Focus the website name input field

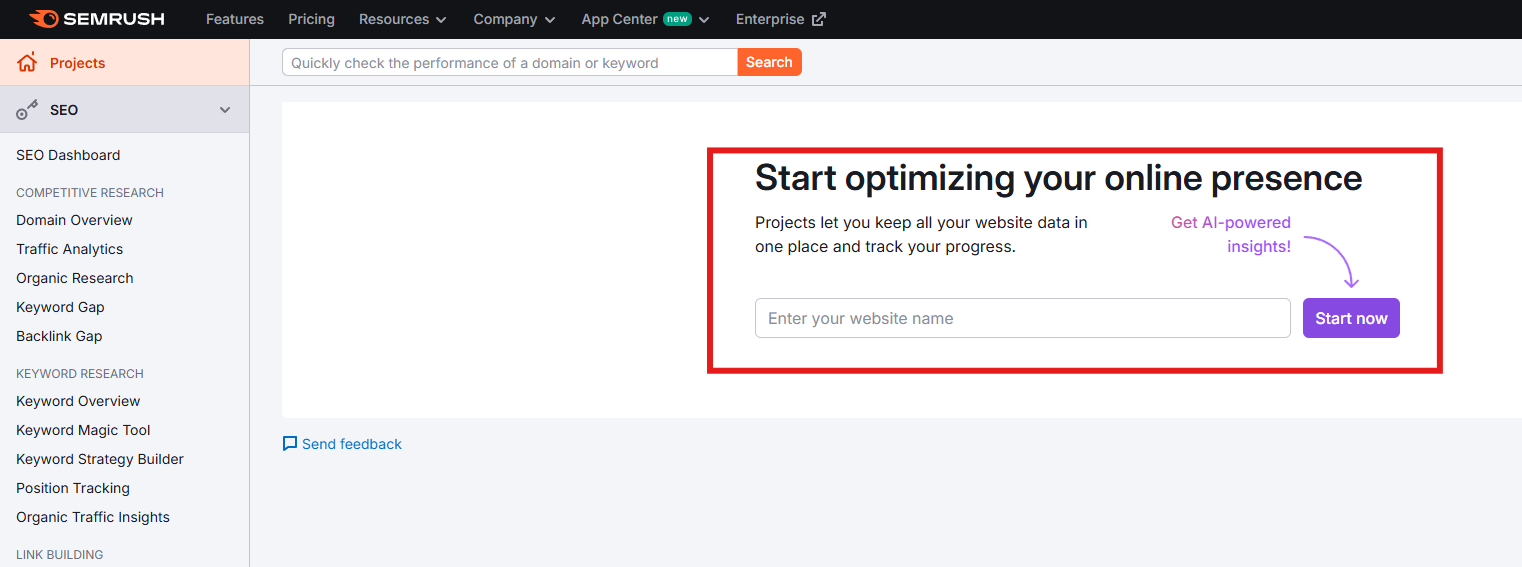click(x=1023, y=318)
